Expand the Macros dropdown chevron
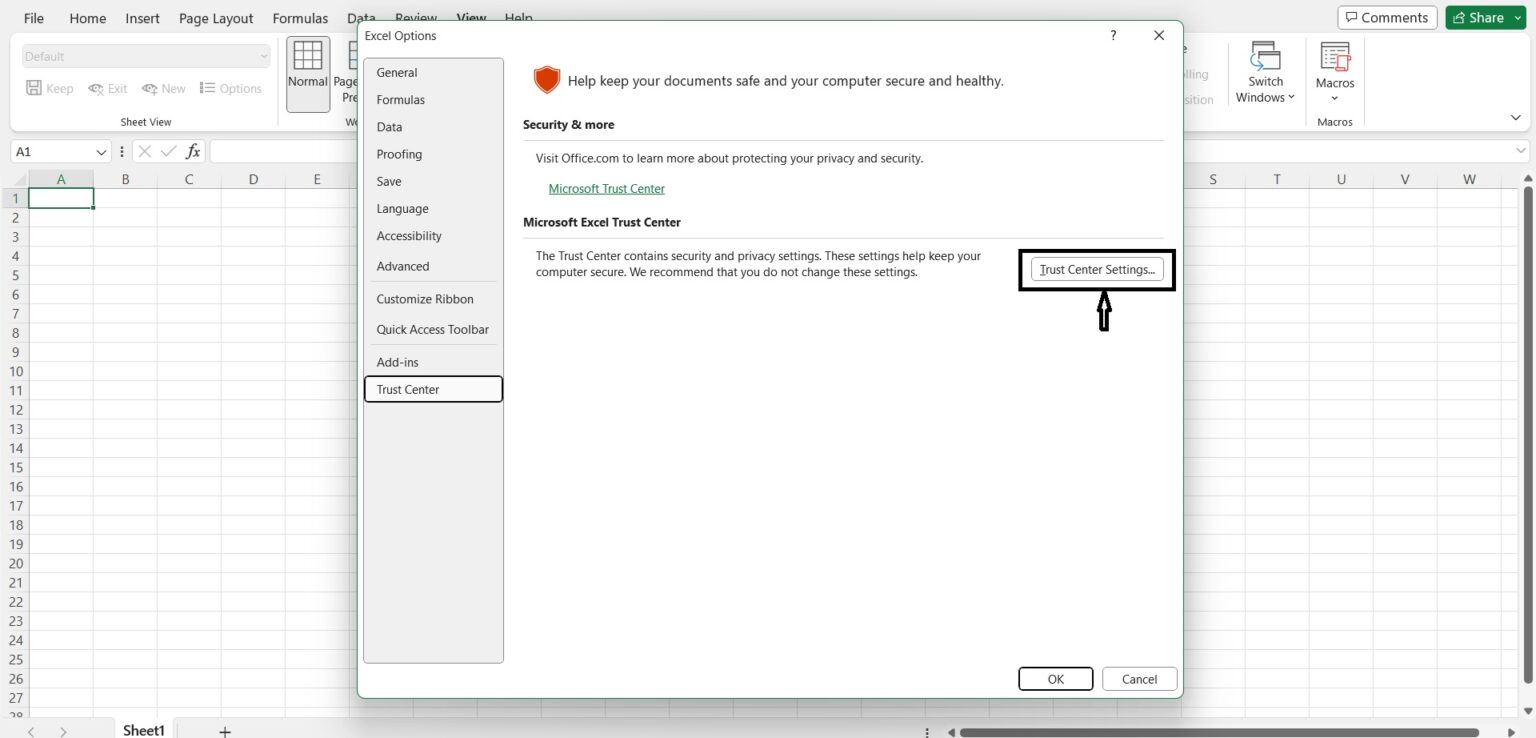 pyautogui.click(x=1334, y=98)
